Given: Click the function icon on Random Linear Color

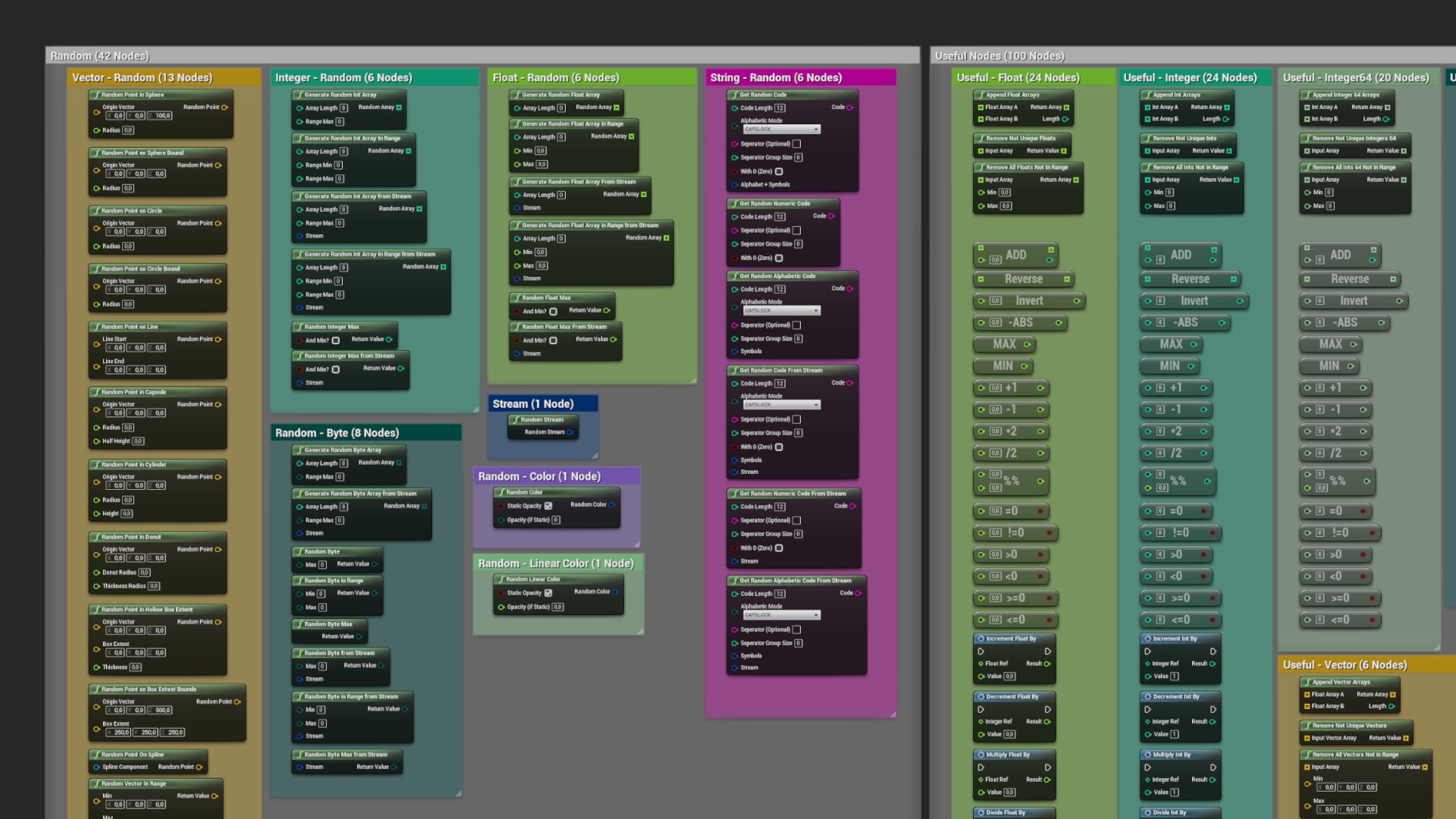Looking at the screenshot, I should [500, 579].
